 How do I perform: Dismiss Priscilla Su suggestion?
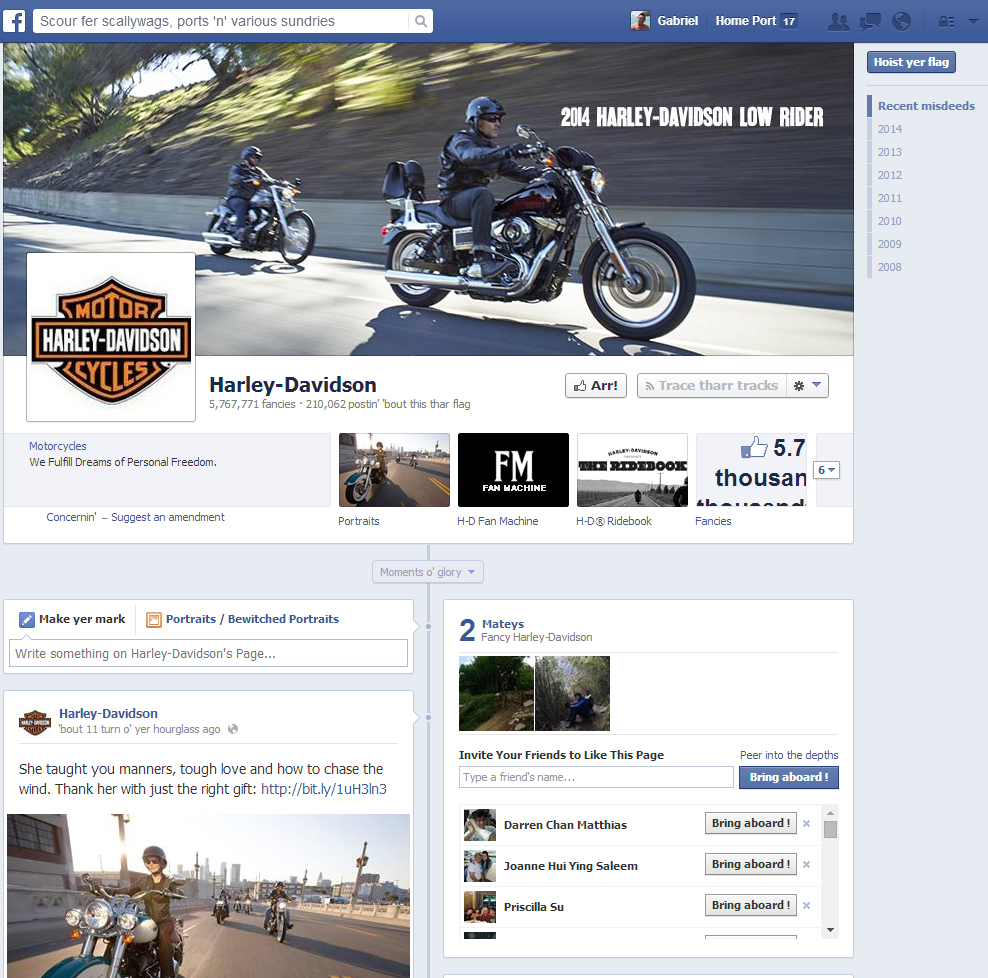pos(807,906)
